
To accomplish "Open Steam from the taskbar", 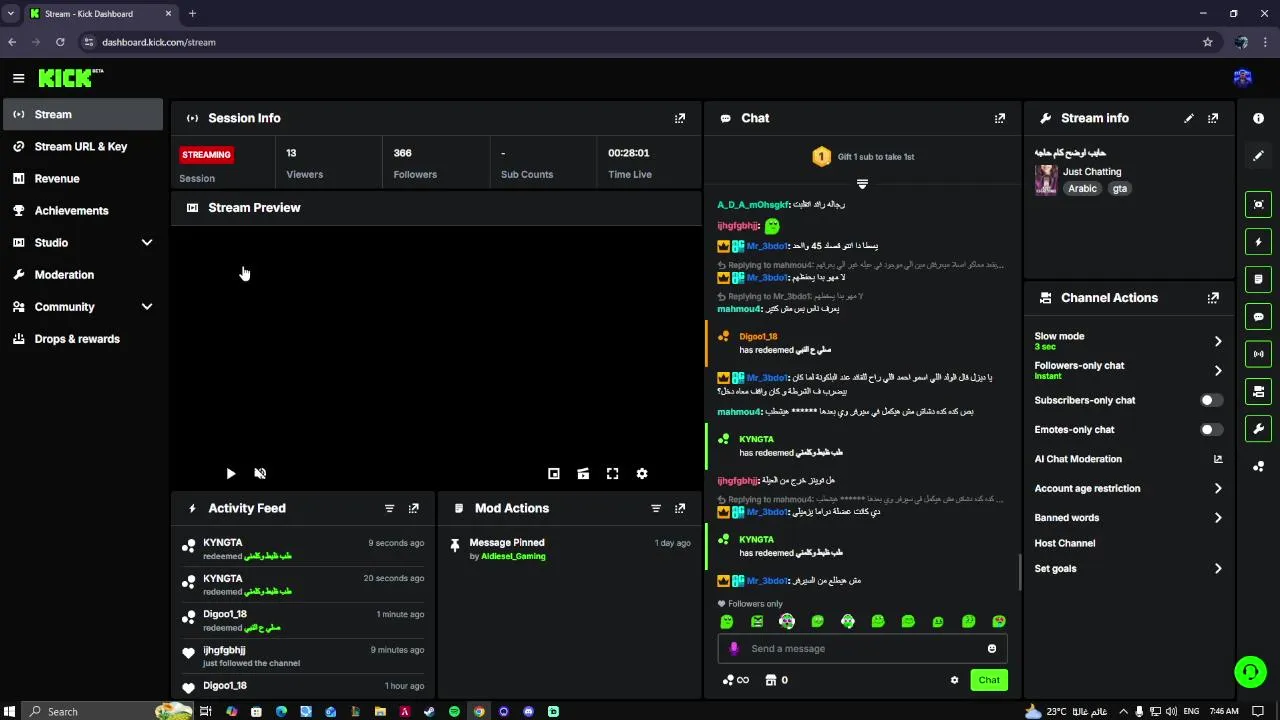I will point(429,711).
